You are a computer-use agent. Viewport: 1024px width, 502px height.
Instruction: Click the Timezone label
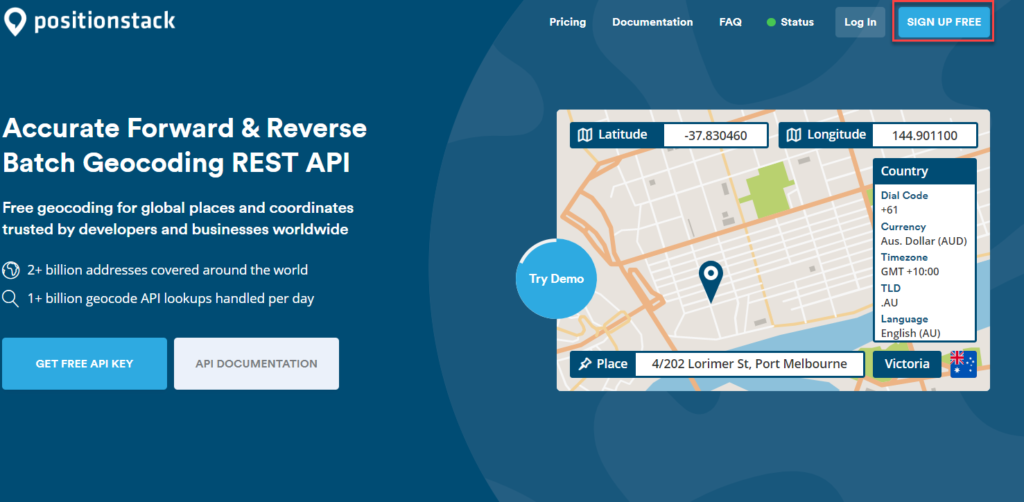pyautogui.click(x=905, y=257)
